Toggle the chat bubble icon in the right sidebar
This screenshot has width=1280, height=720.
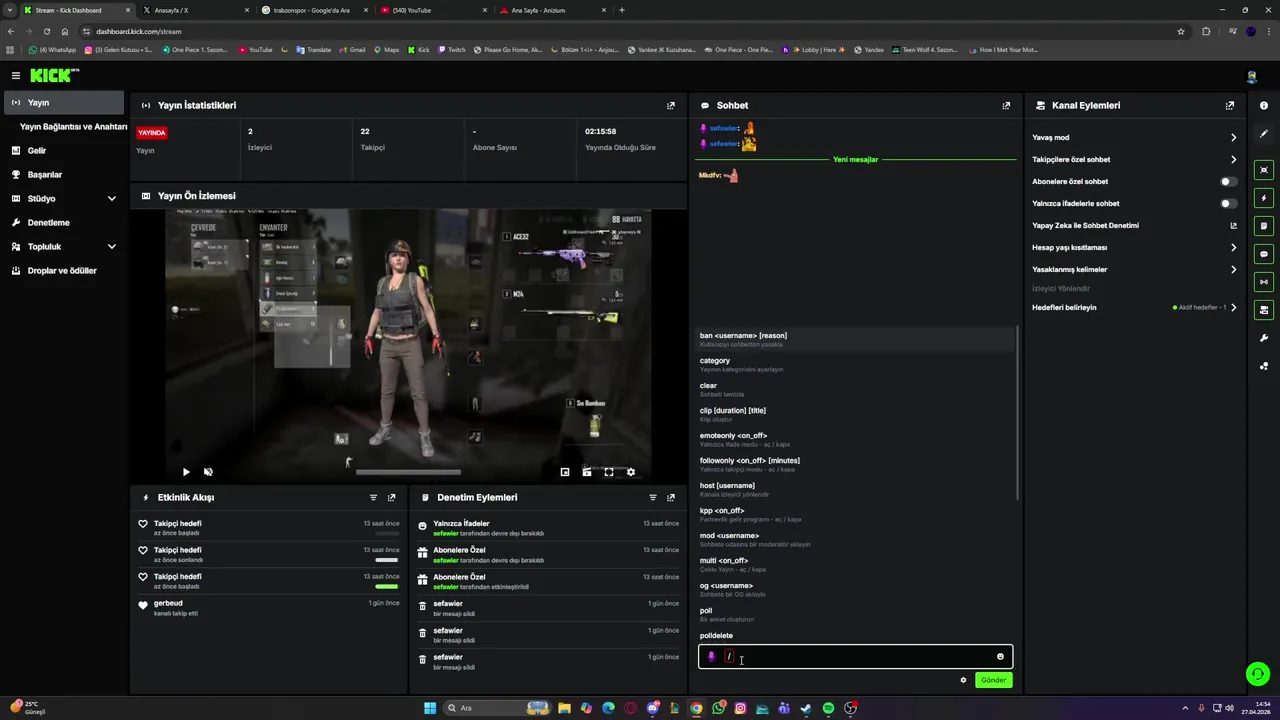pyautogui.click(x=1264, y=254)
